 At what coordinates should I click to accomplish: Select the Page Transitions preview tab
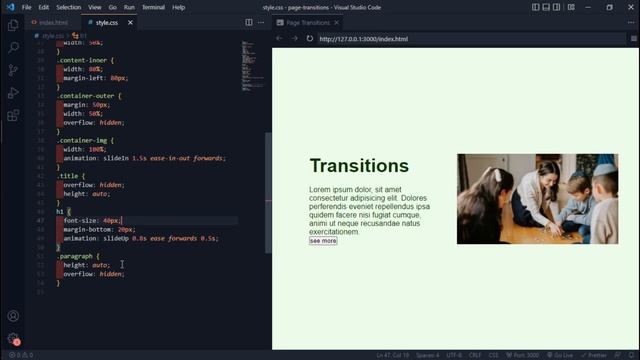coord(308,22)
